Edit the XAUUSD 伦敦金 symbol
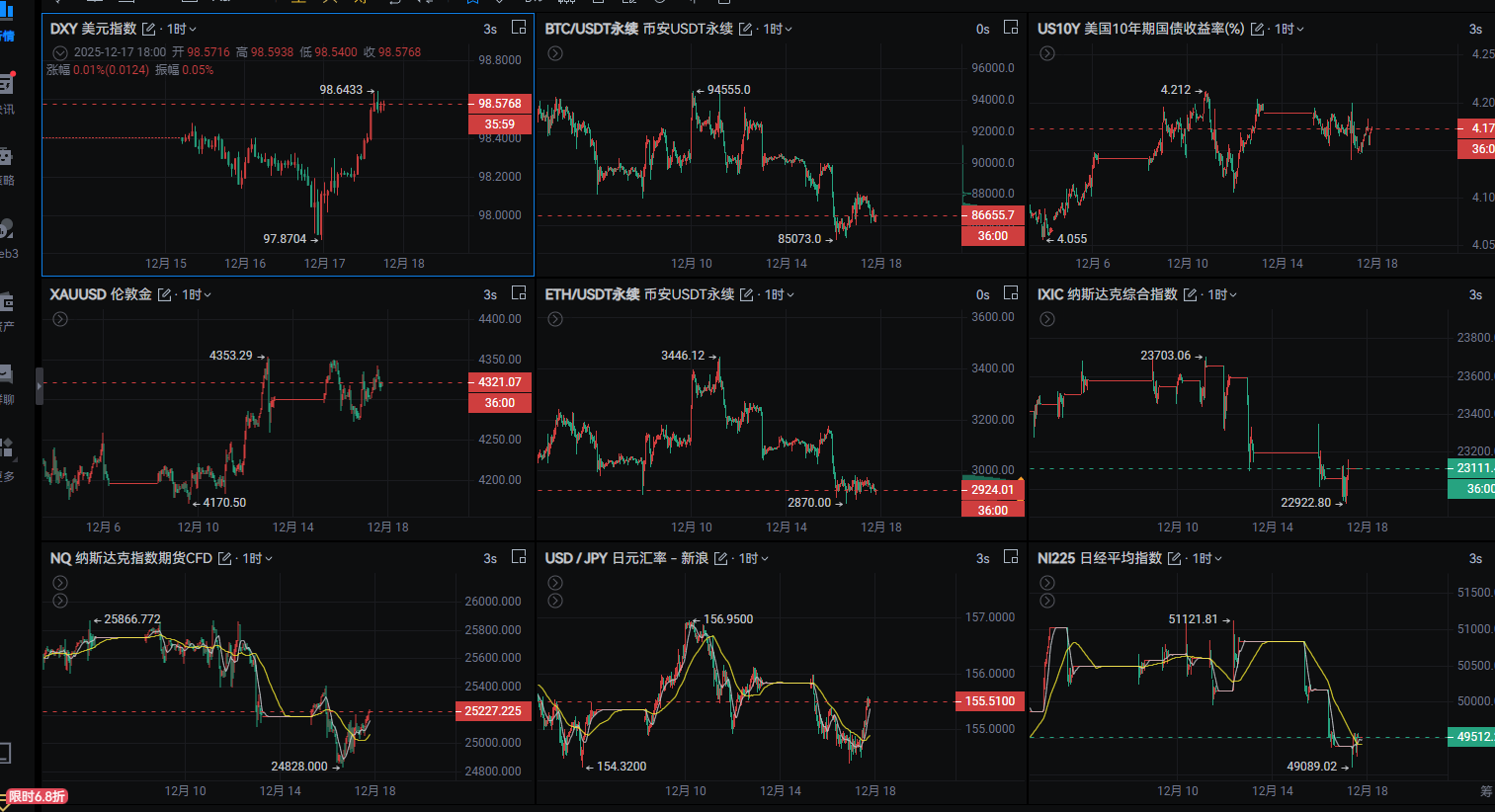This screenshot has width=1495, height=812. tap(164, 295)
